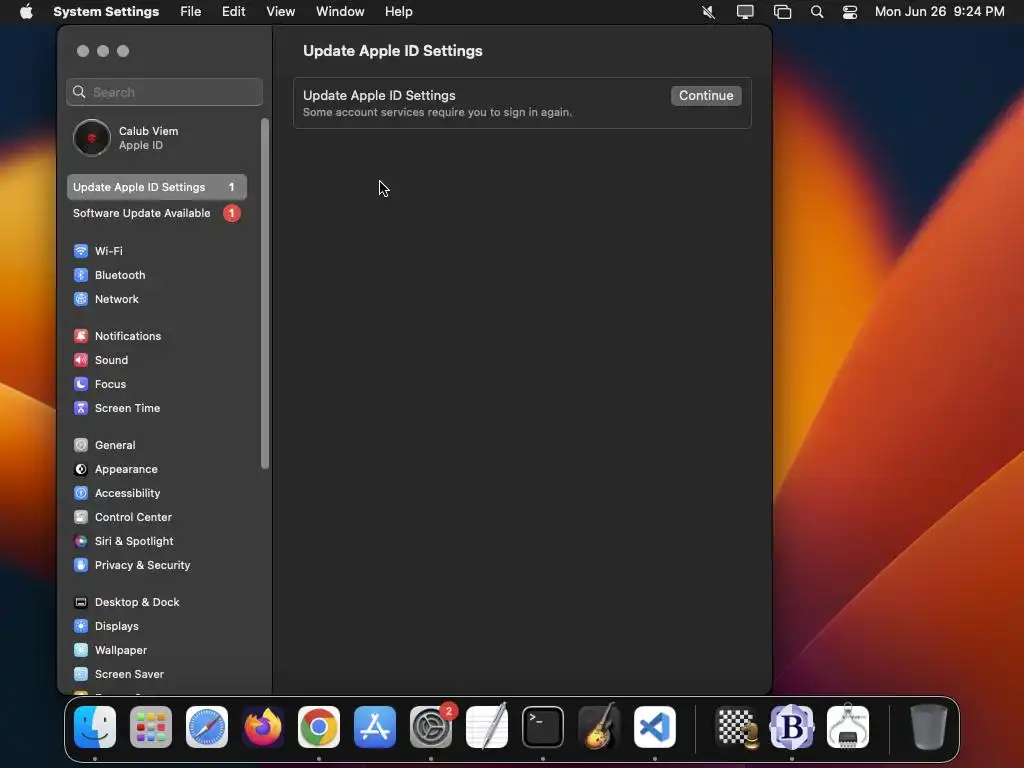Open Terminal from the Dock
Image resolution: width=1024 pixels, height=768 pixels.
tap(543, 727)
